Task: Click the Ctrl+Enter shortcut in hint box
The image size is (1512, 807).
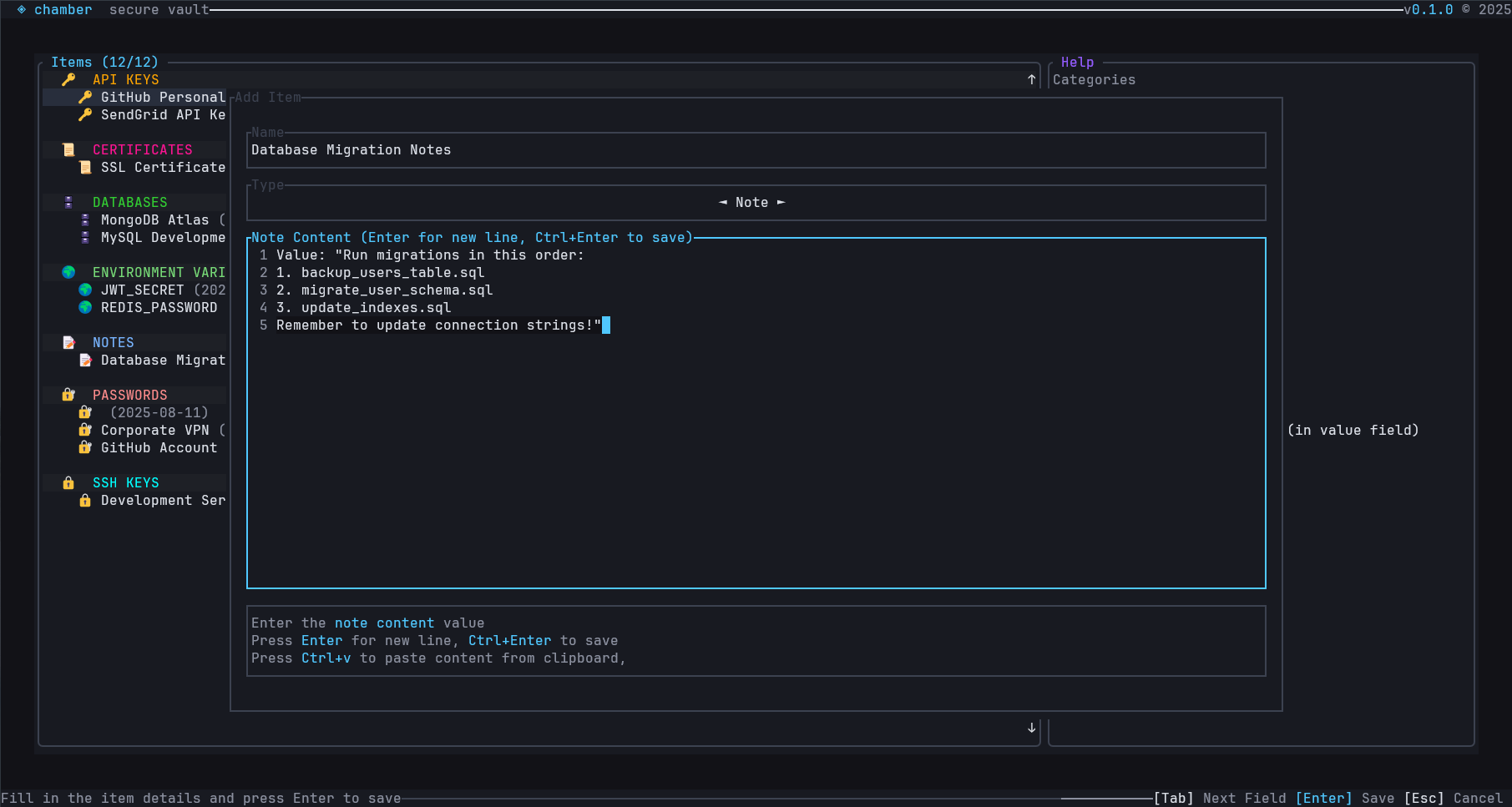Action: point(510,641)
